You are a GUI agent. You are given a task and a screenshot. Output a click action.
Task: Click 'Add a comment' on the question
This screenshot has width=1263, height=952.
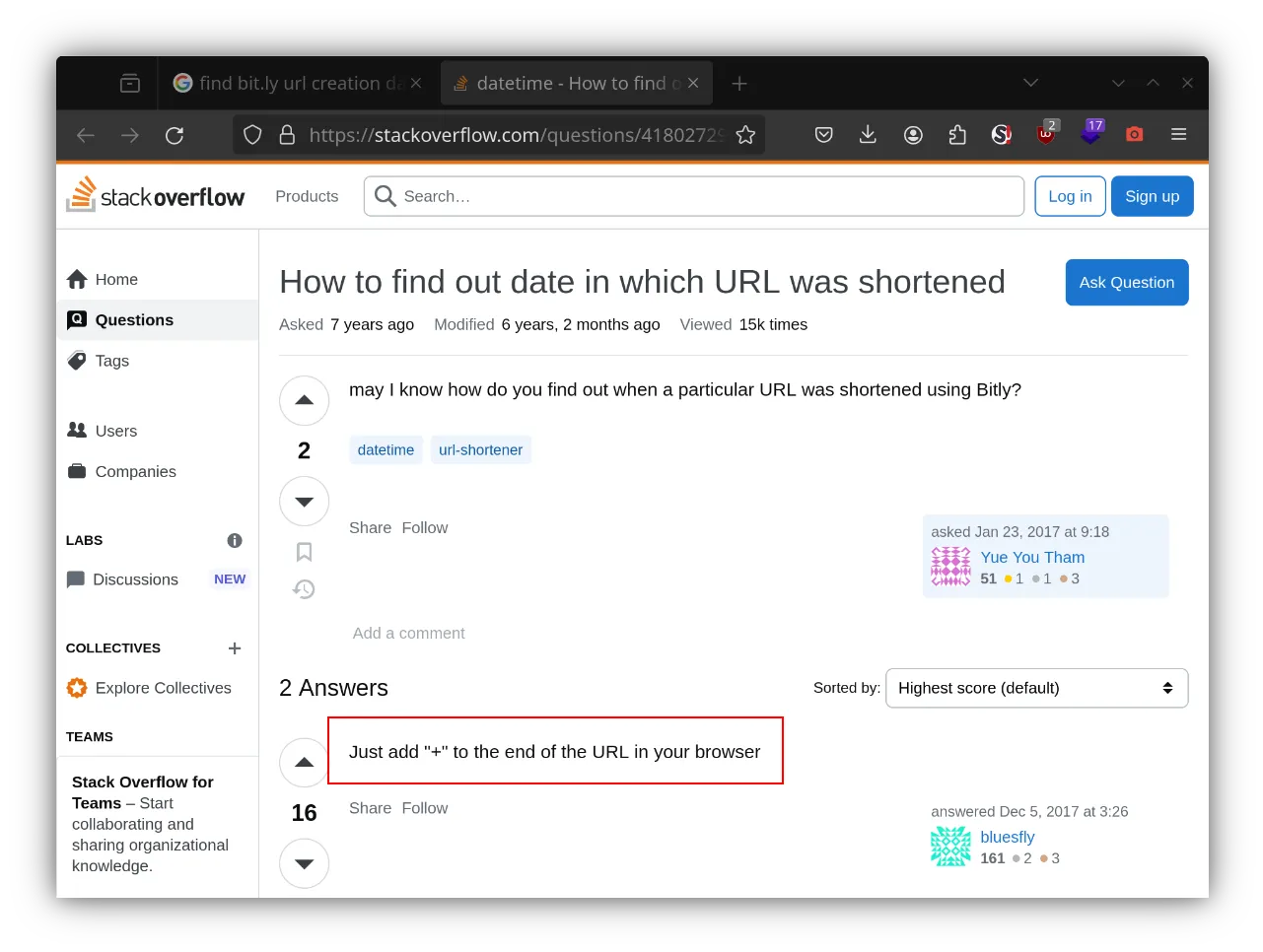[409, 634]
